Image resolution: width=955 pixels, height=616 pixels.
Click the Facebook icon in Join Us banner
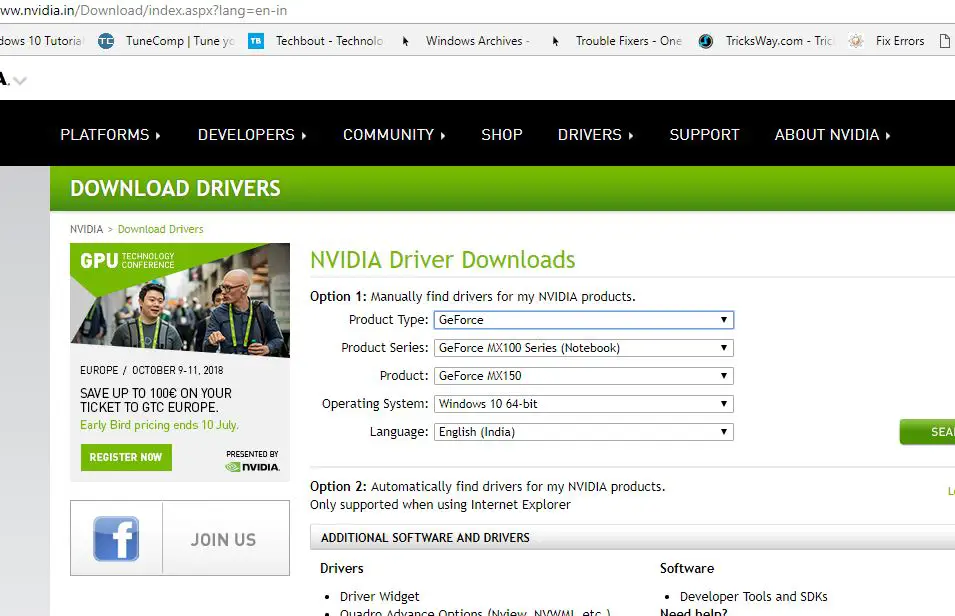[x=116, y=539]
